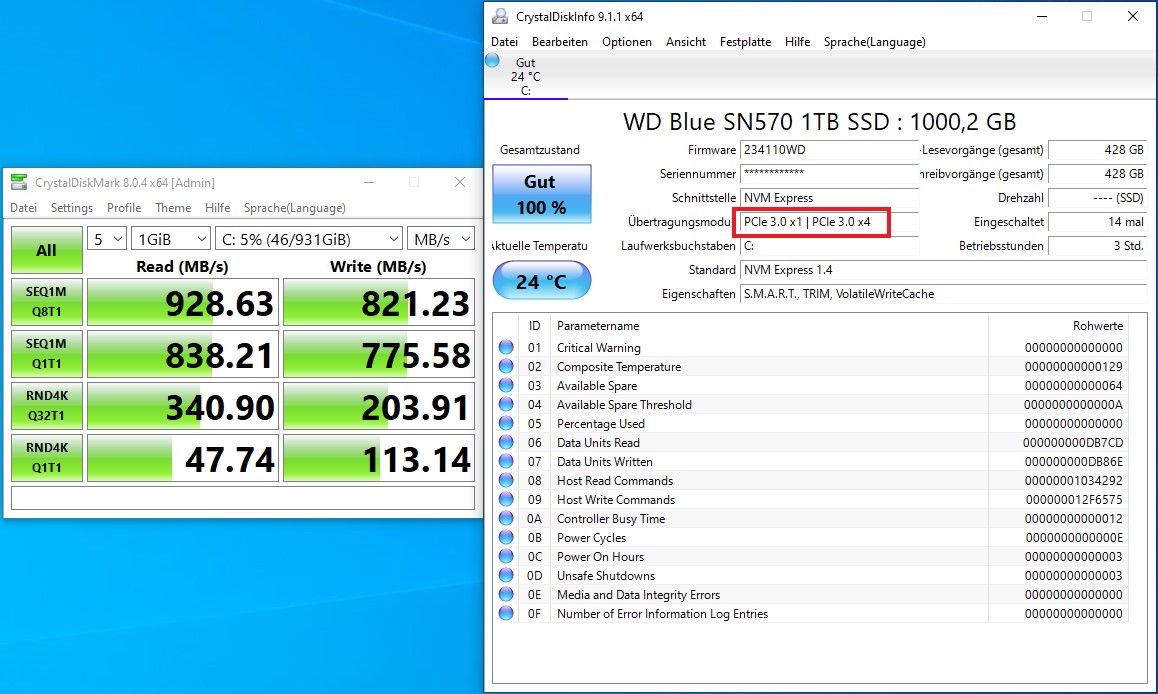1158x694 pixels.
Task: Click the SEQ1M Q8T1 read result 928.63
Action: 182,302
